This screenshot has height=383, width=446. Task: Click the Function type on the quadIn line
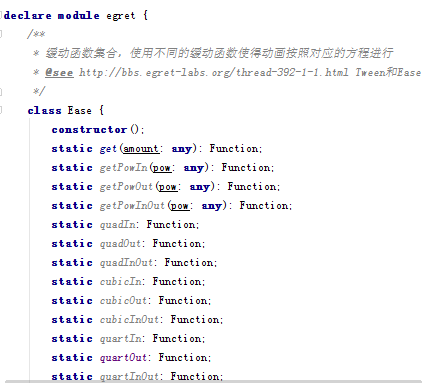coord(171,224)
